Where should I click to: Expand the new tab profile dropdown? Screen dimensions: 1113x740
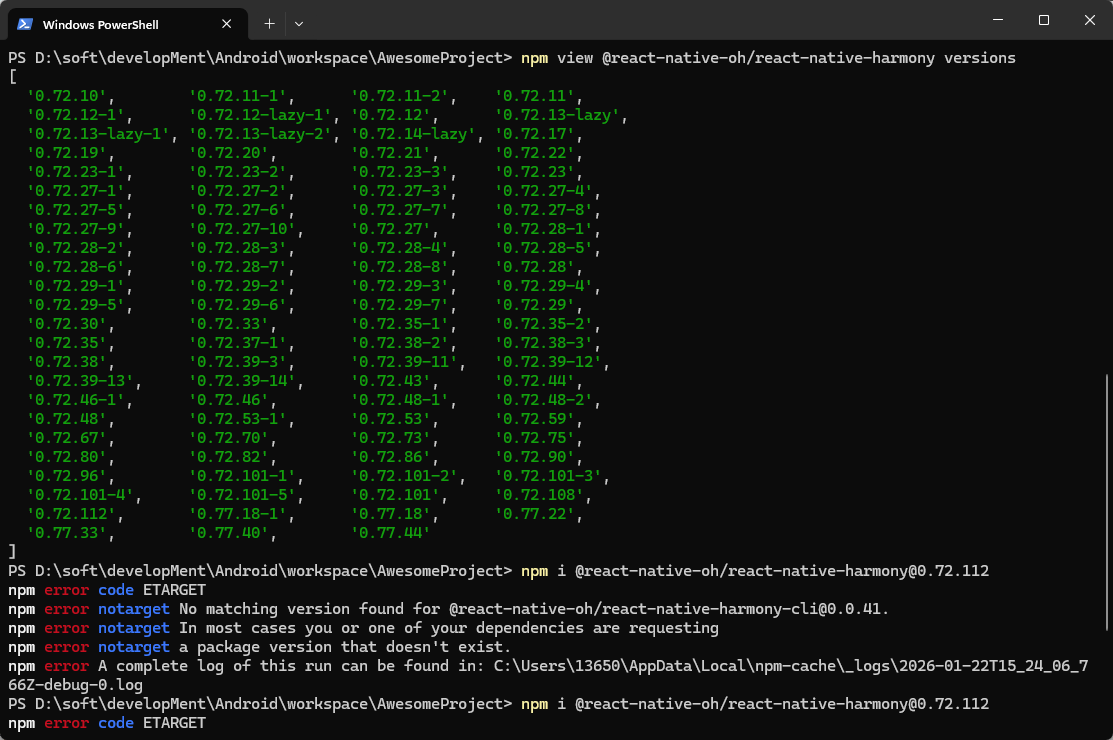coord(299,24)
